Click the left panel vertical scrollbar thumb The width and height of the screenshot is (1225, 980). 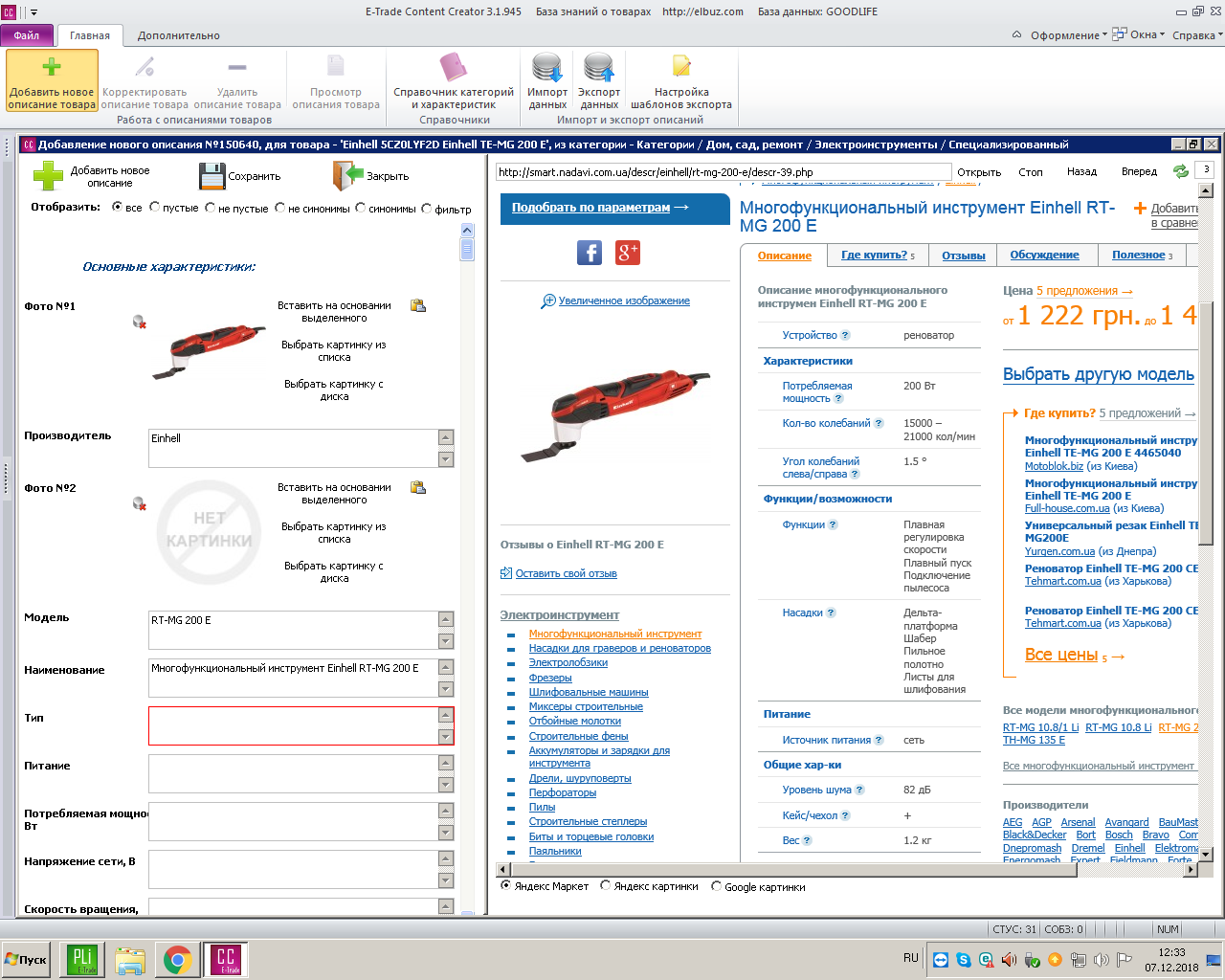pyautogui.click(x=467, y=249)
